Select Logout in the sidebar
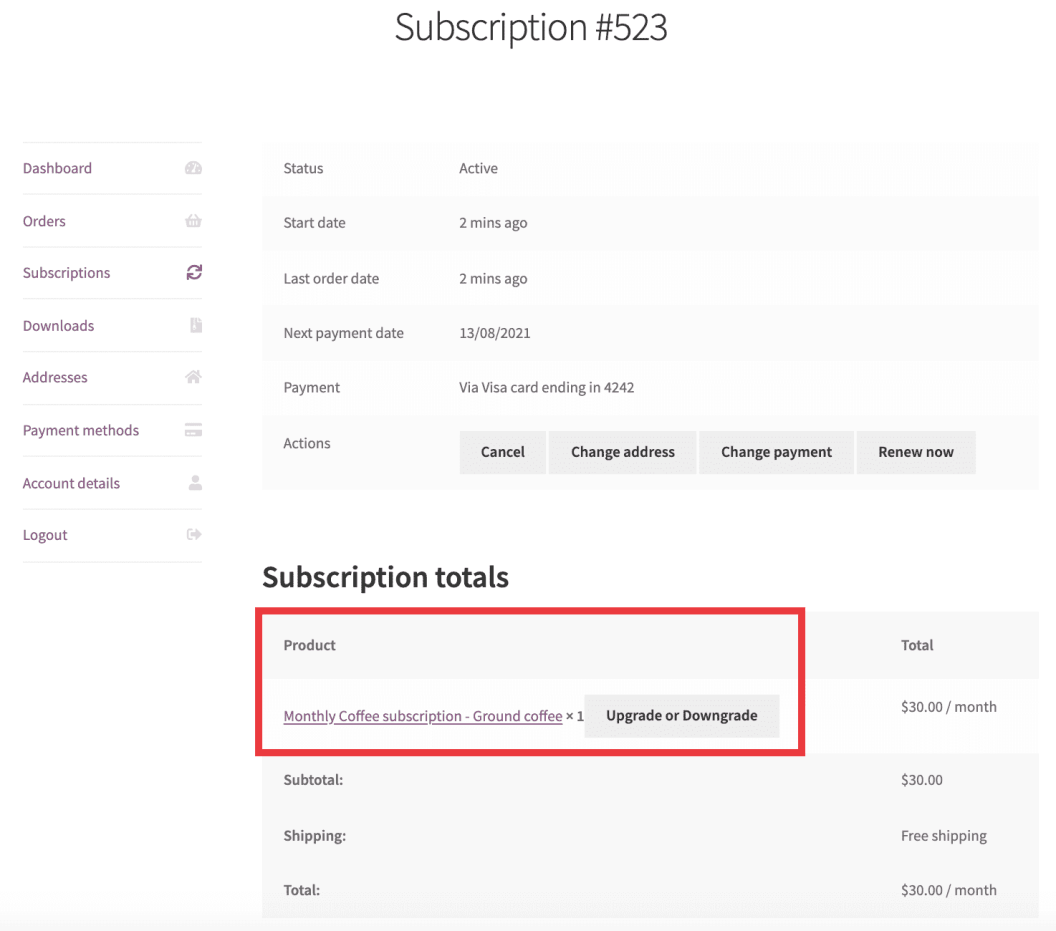Viewport: 1056px width, 931px height. point(44,534)
